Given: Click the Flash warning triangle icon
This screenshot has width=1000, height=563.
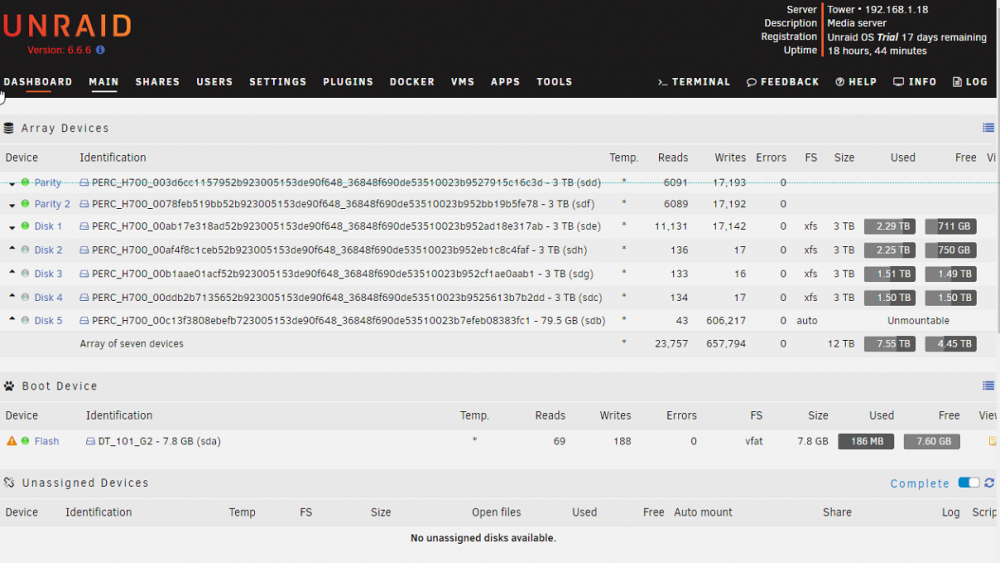Looking at the screenshot, I should [x=11, y=441].
